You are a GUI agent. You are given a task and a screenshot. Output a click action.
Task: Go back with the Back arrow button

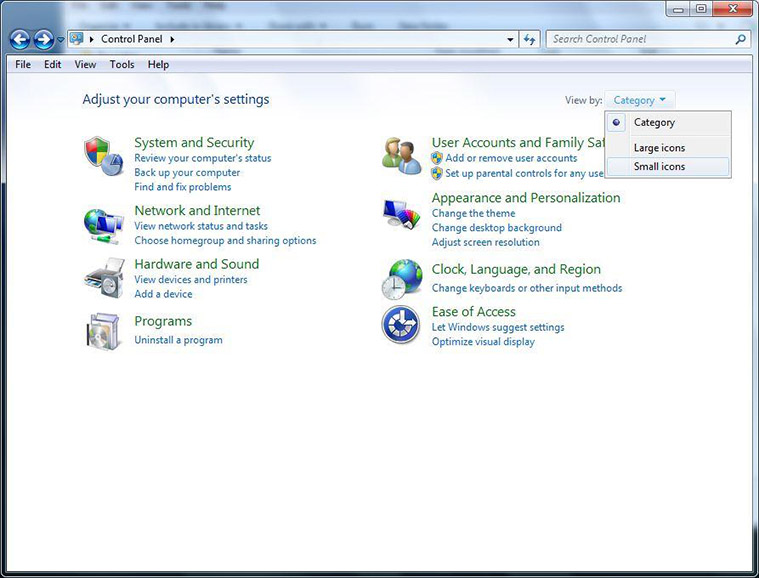click(20, 40)
